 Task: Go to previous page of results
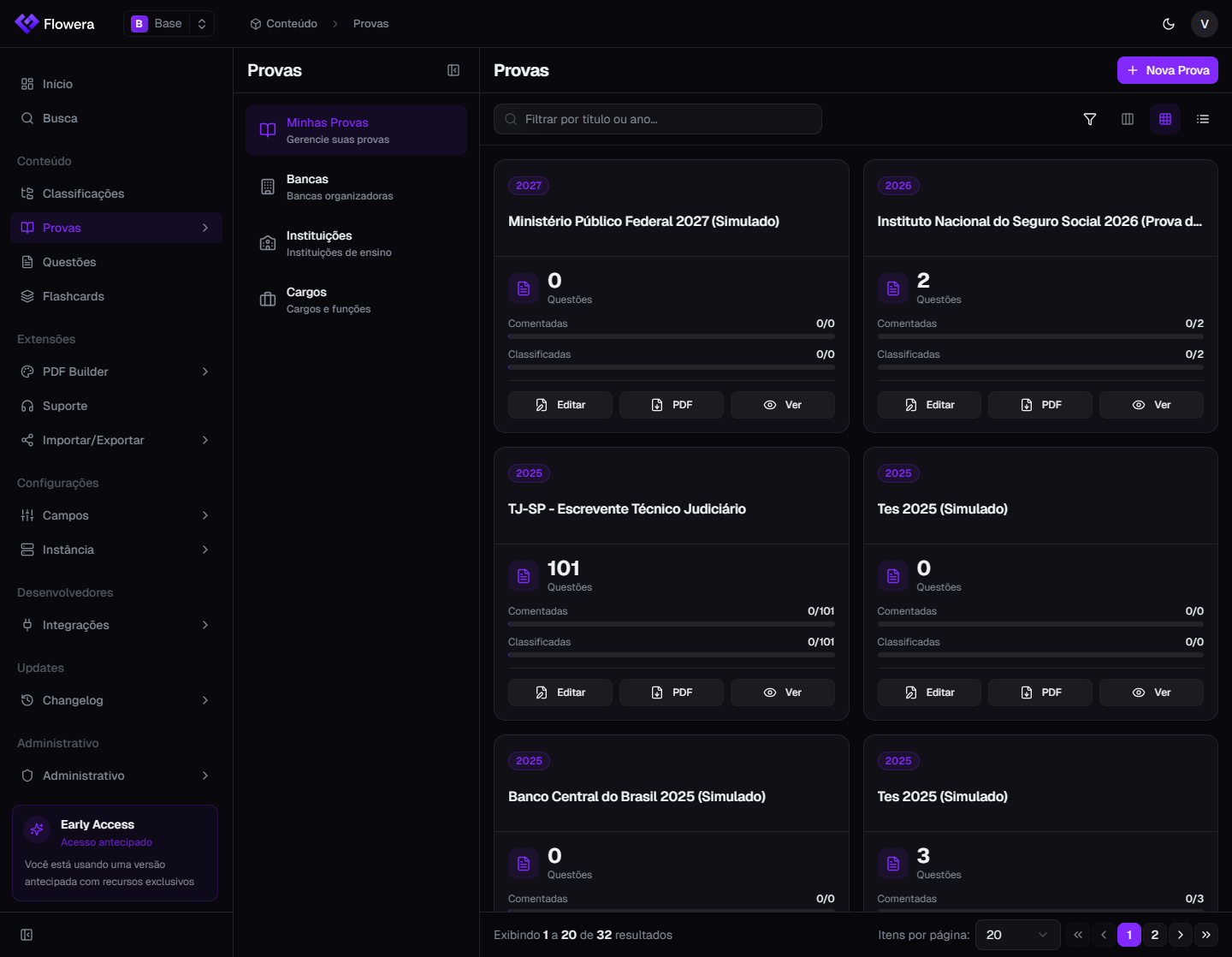(1104, 935)
